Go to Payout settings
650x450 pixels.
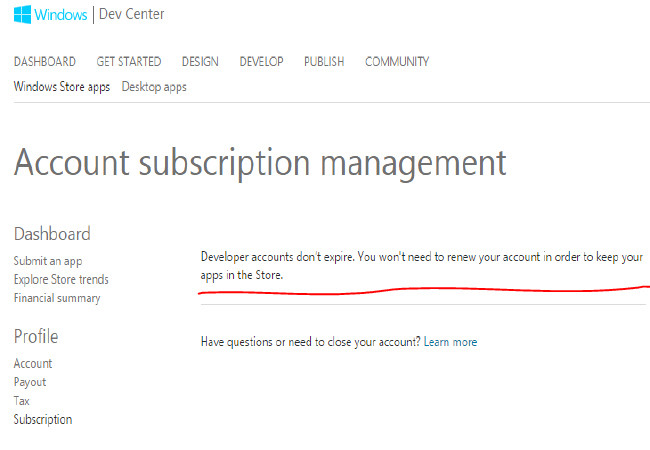tap(30, 382)
